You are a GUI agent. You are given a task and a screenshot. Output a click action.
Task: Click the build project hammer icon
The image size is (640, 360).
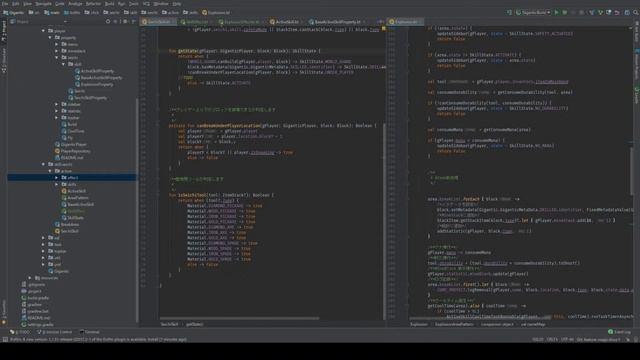point(510,13)
